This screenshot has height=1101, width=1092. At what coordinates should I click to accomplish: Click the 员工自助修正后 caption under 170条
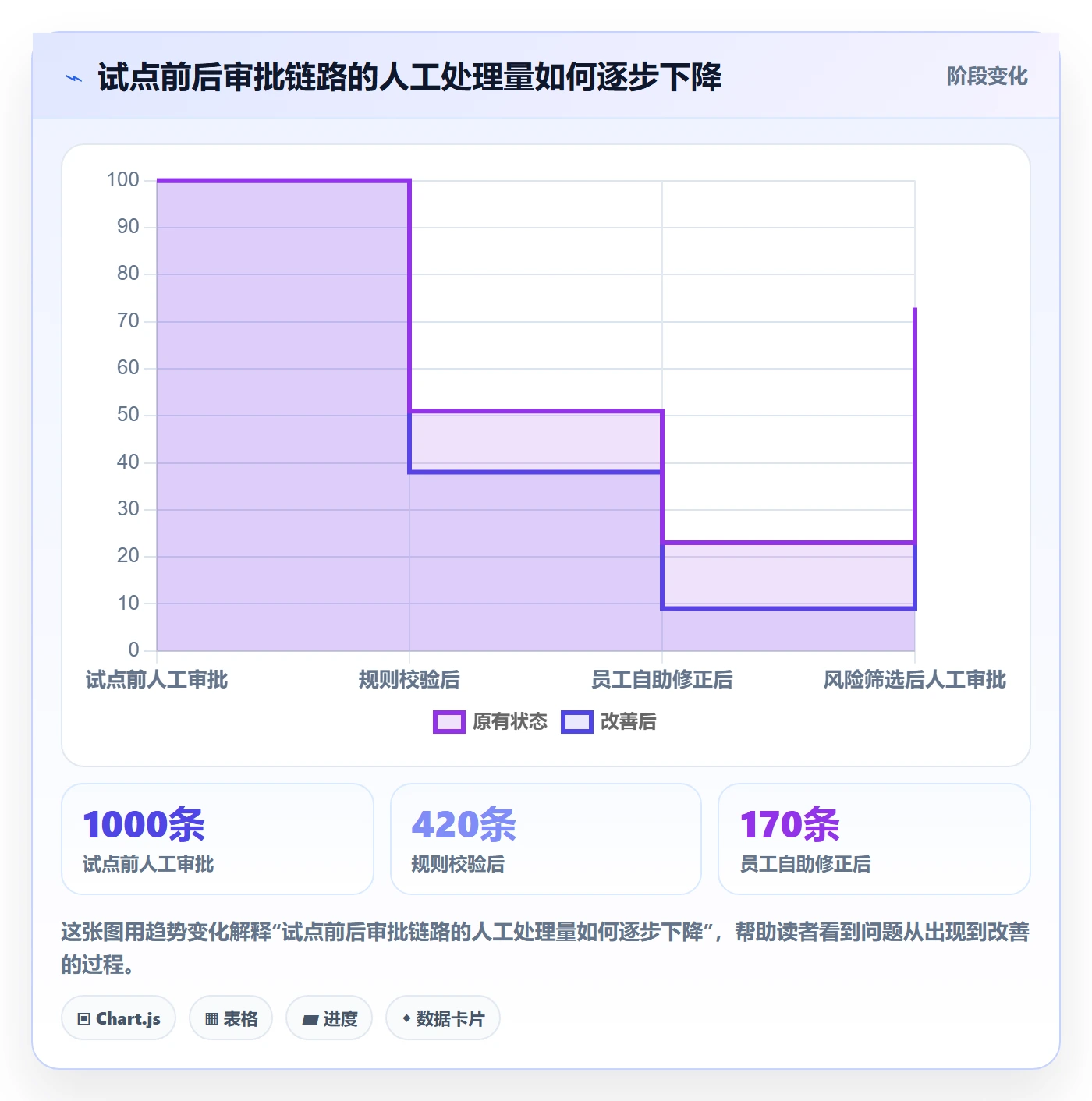point(805,865)
